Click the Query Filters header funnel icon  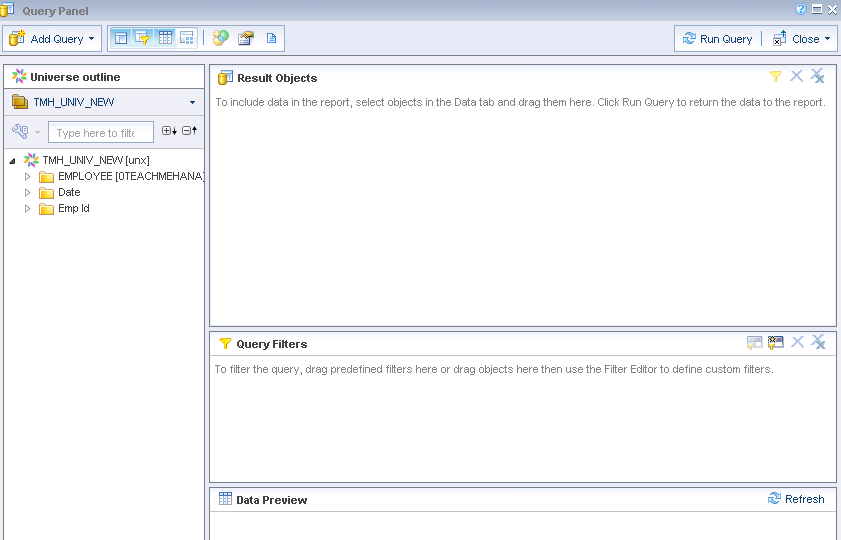[225, 344]
